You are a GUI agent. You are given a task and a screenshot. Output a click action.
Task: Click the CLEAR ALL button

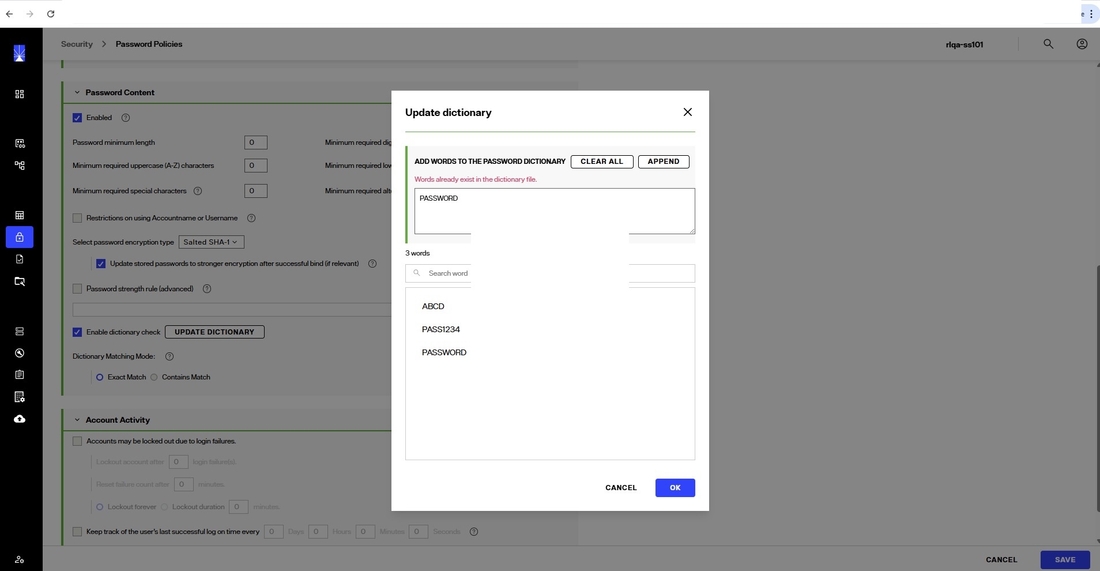tap(602, 161)
